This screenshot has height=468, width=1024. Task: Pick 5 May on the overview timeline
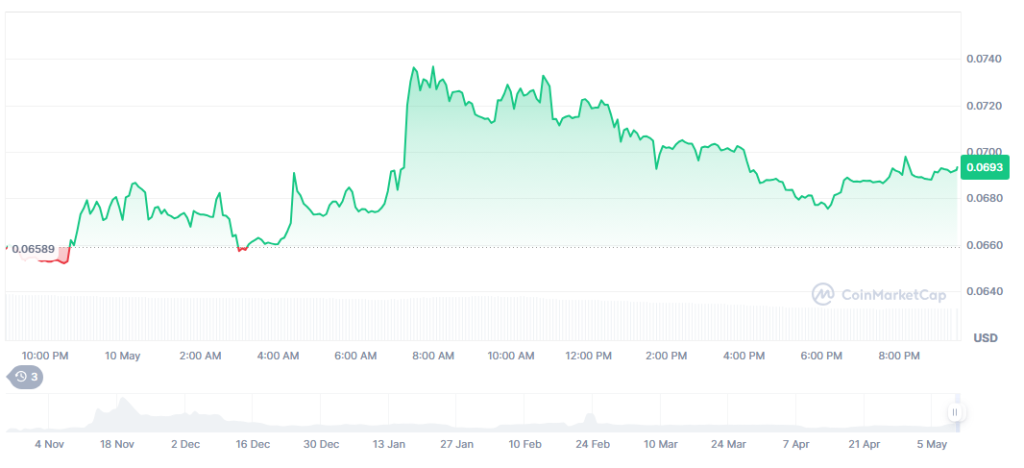point(933,443)
